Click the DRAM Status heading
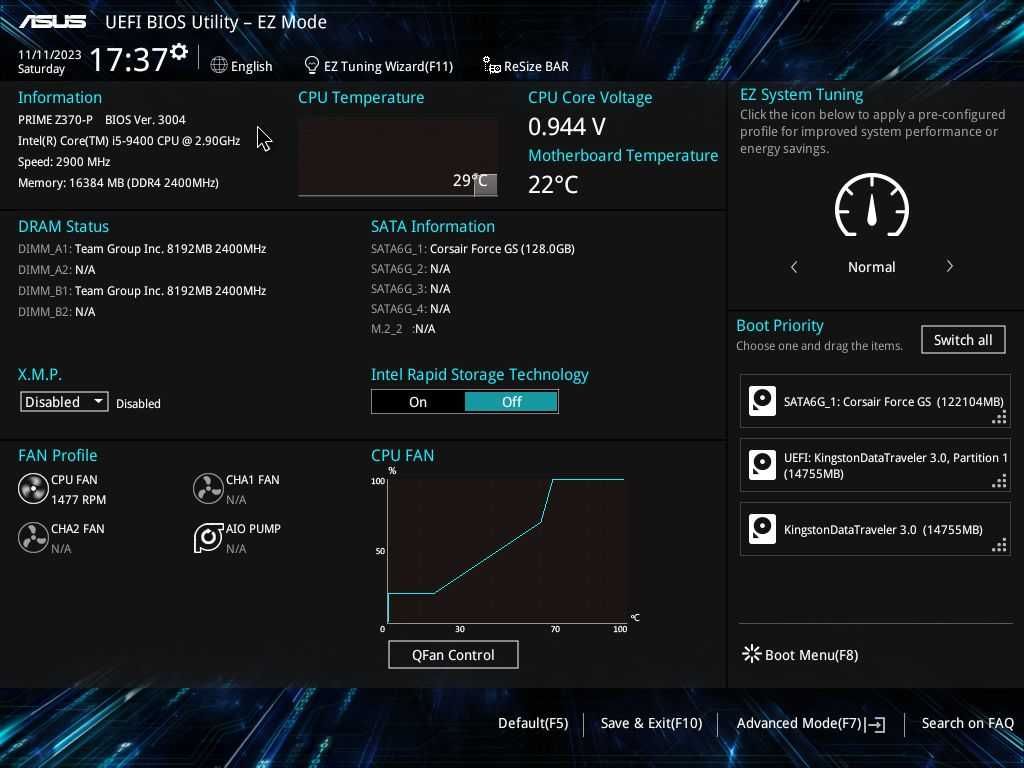The height and width of the screenshot is (768, 1024). pos(63,226)
